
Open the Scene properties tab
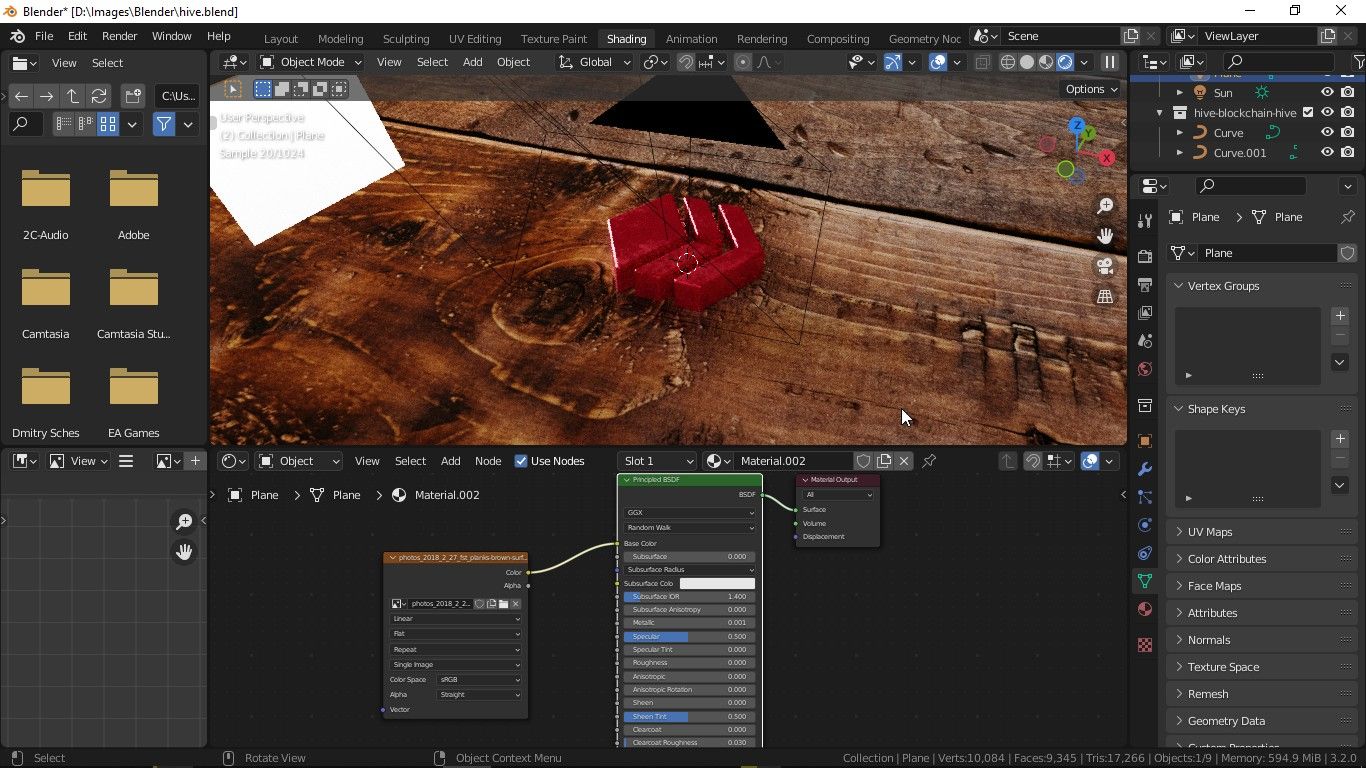[1145, 341]
